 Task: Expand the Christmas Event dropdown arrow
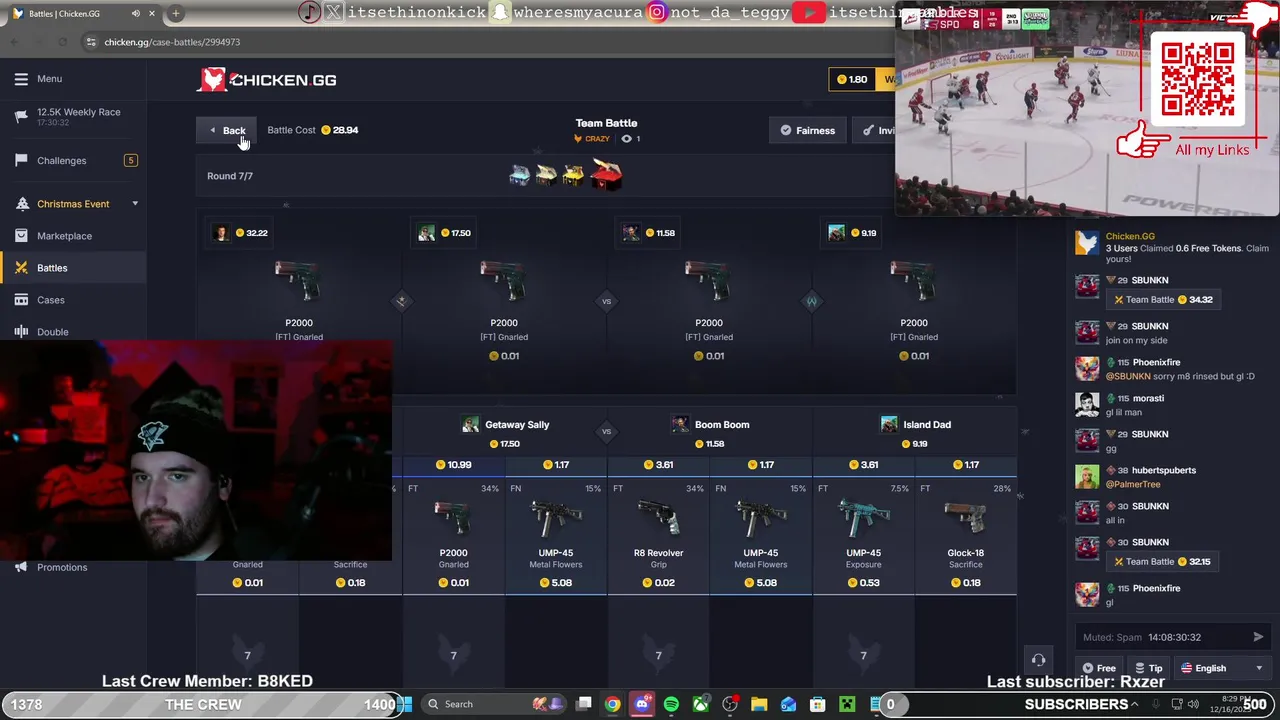[135, 204]
